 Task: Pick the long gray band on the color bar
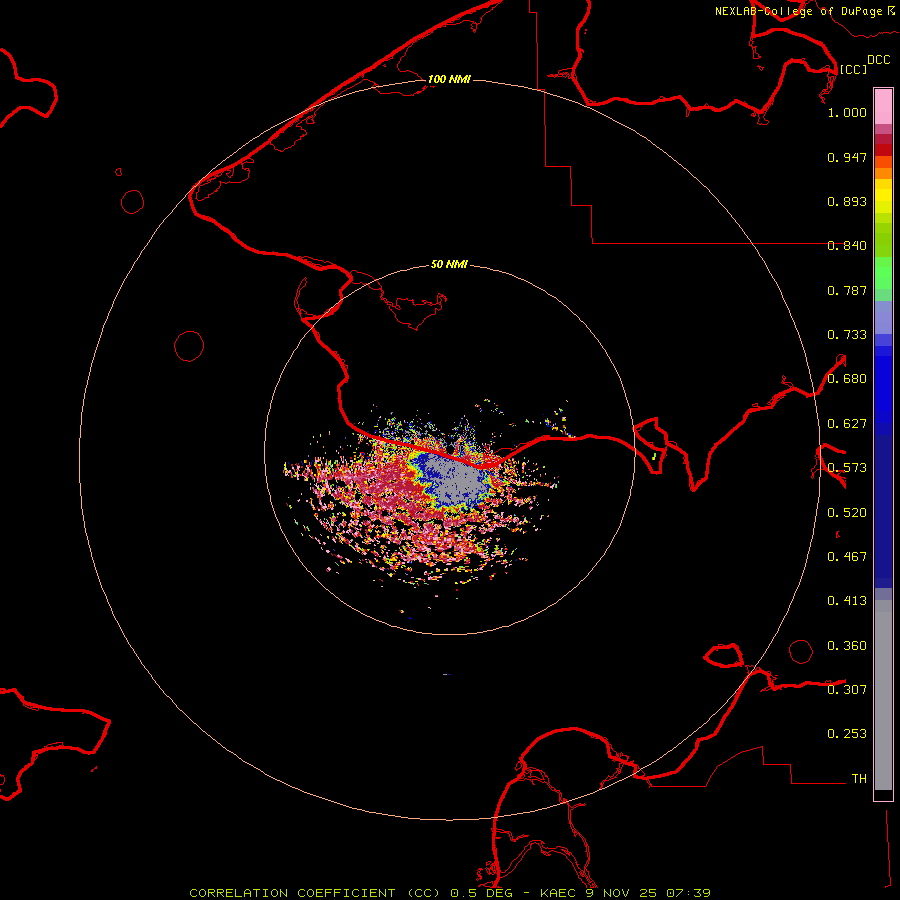tap(883, 700)
